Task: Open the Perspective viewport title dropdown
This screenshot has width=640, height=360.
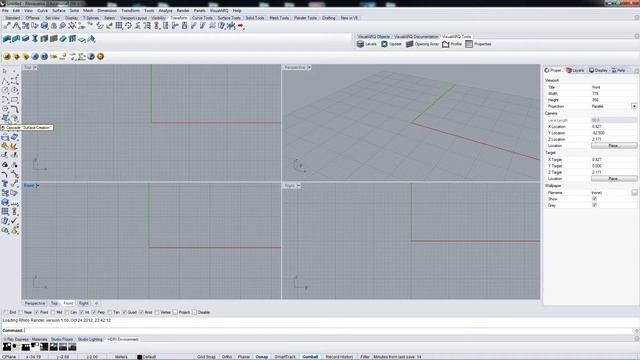Action: tap(309, 67)
